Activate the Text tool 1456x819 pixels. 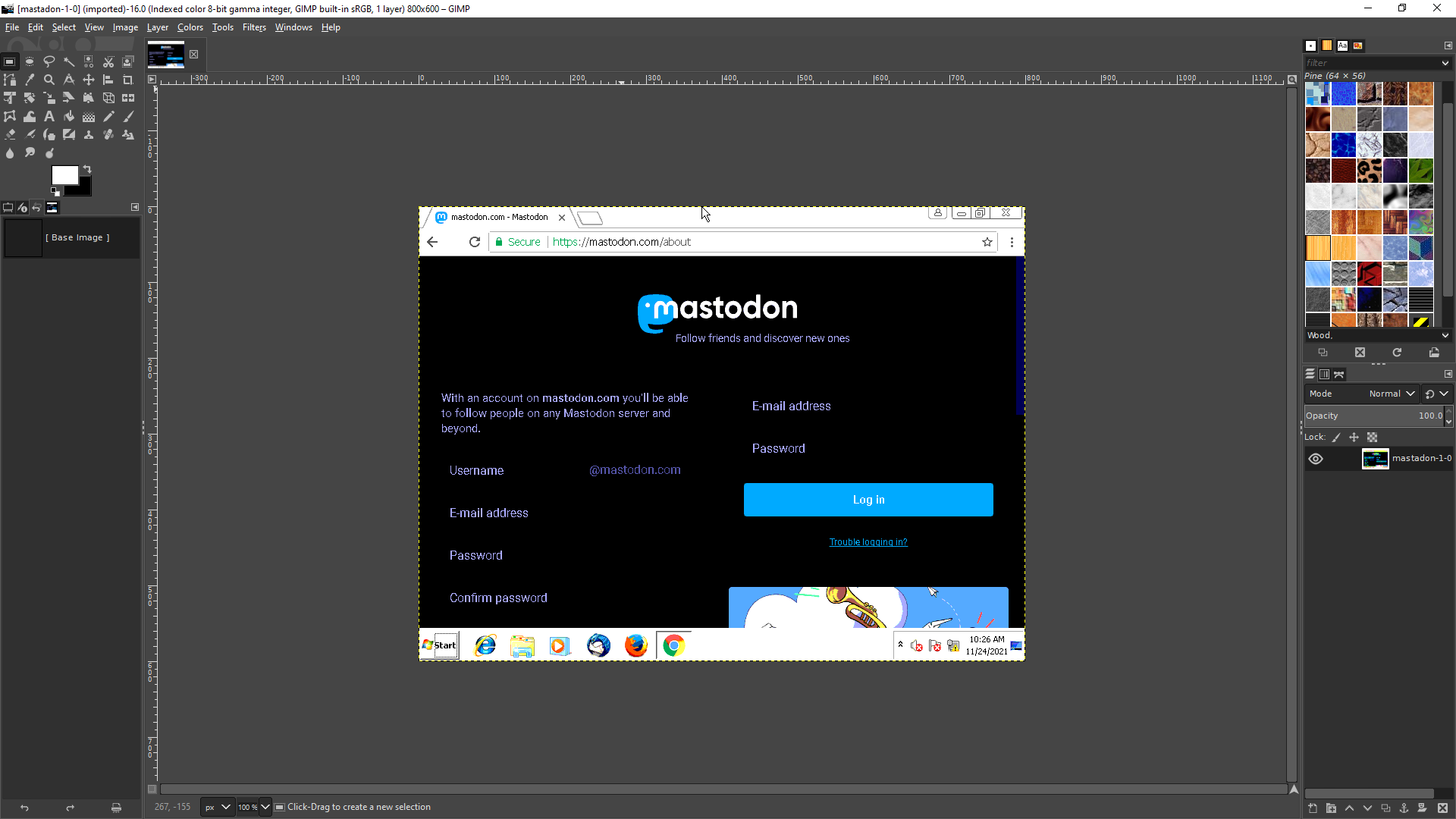(49, 116)
